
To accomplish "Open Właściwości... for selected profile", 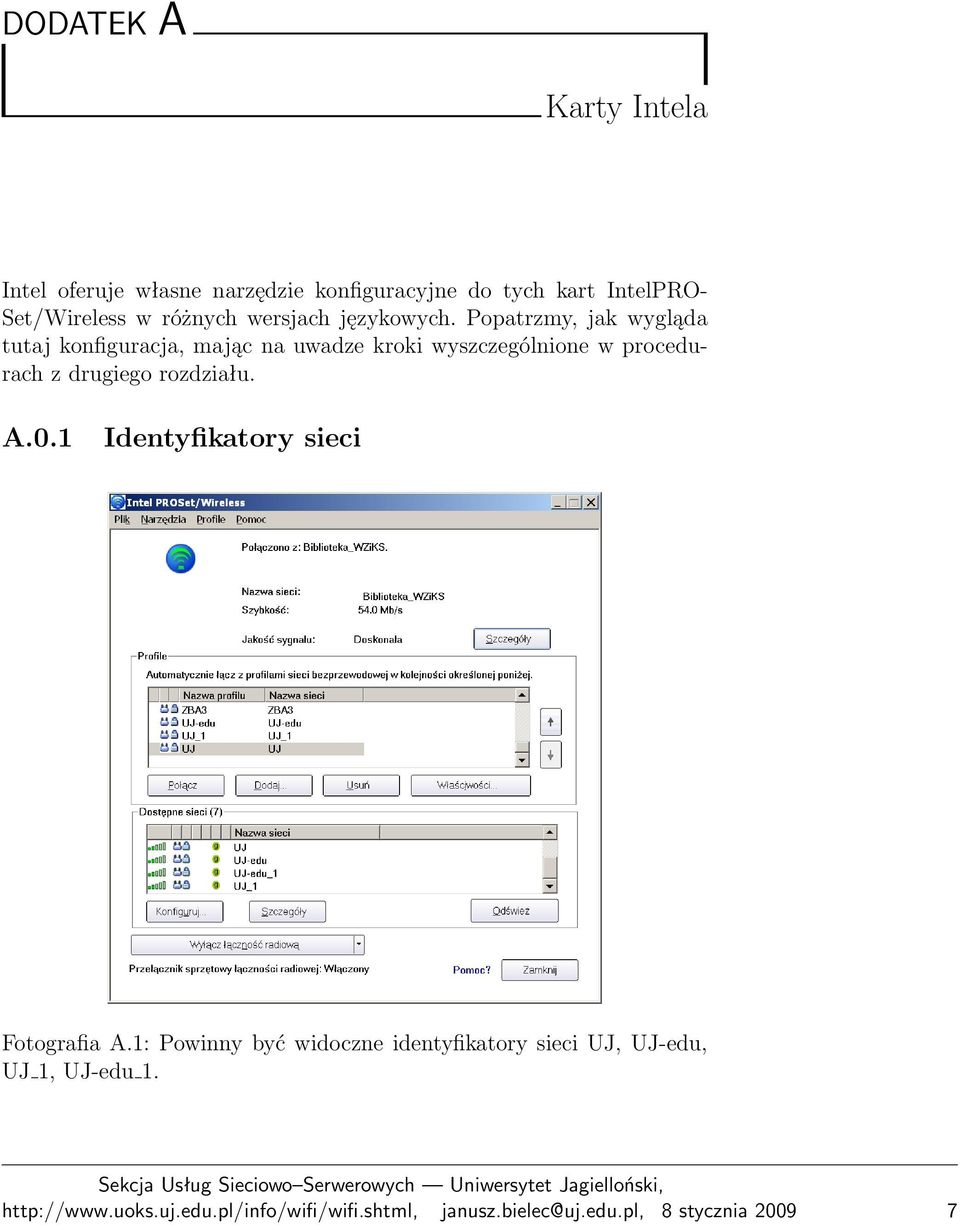I will point(470,786).
